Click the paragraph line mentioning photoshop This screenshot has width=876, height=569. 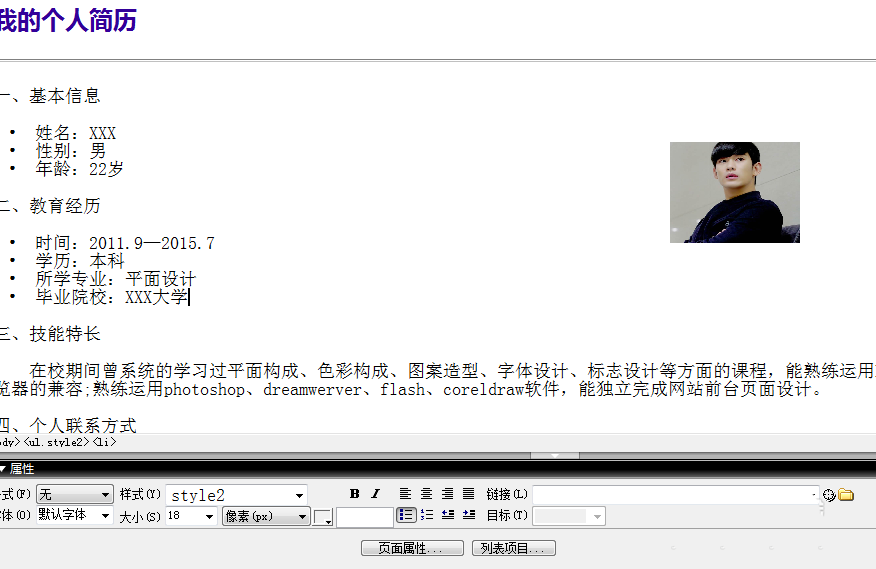pyautogui.click(x=411, y=389)
